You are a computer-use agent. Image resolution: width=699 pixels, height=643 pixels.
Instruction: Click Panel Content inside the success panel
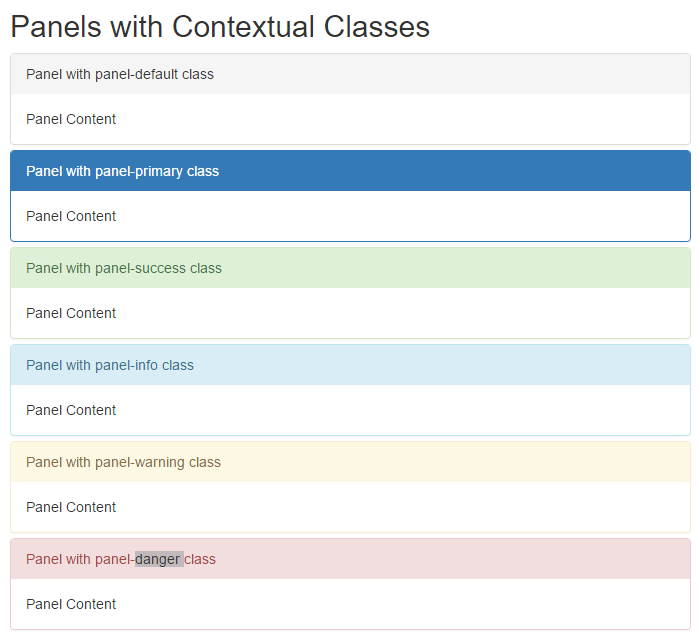click(71, 313)
